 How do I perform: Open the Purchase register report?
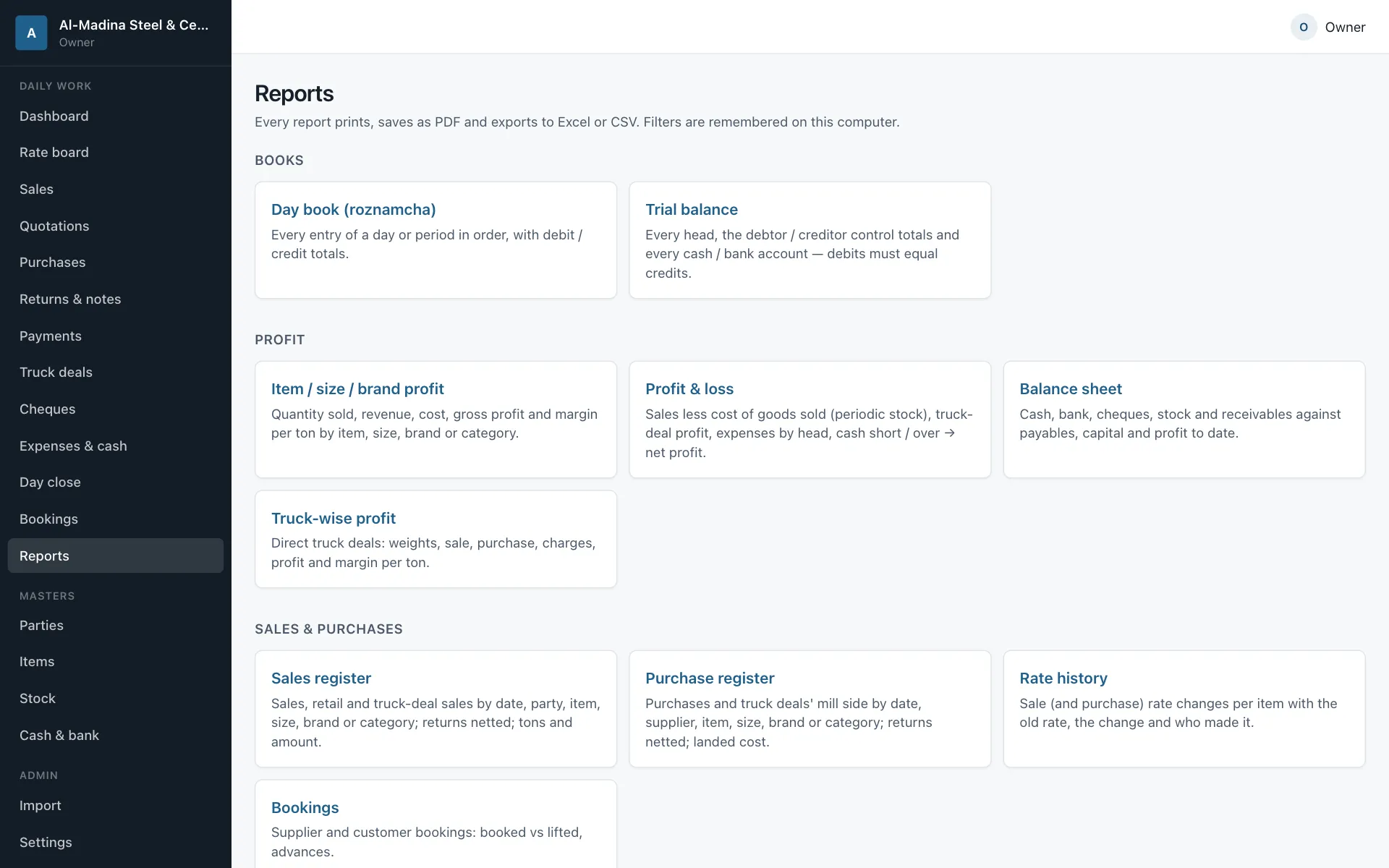[810, 709]
